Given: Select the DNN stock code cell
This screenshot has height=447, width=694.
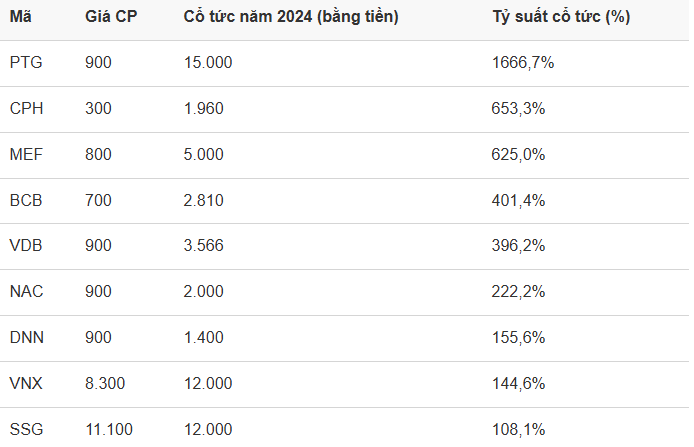Looking at the screenshot, I should 27,338.
